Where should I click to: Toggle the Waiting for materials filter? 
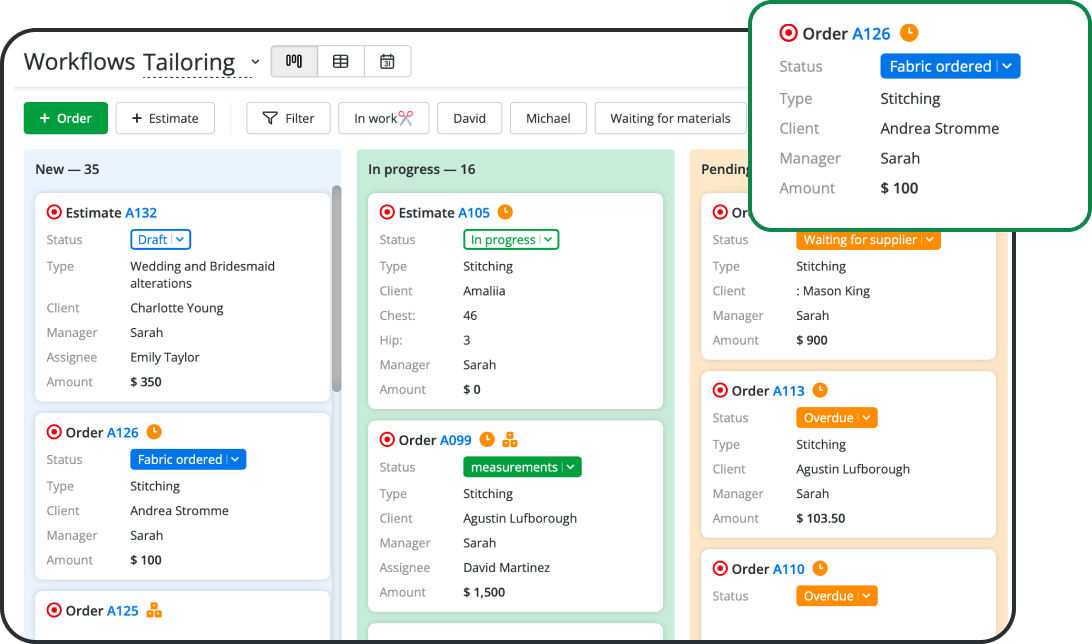(670, 118)
